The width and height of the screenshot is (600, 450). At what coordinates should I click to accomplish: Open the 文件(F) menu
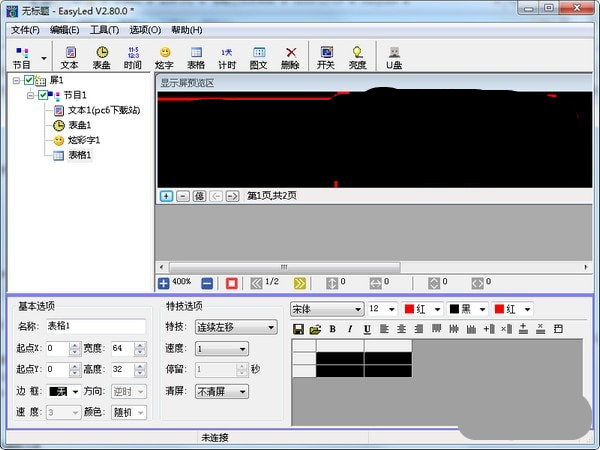[25, 30]
